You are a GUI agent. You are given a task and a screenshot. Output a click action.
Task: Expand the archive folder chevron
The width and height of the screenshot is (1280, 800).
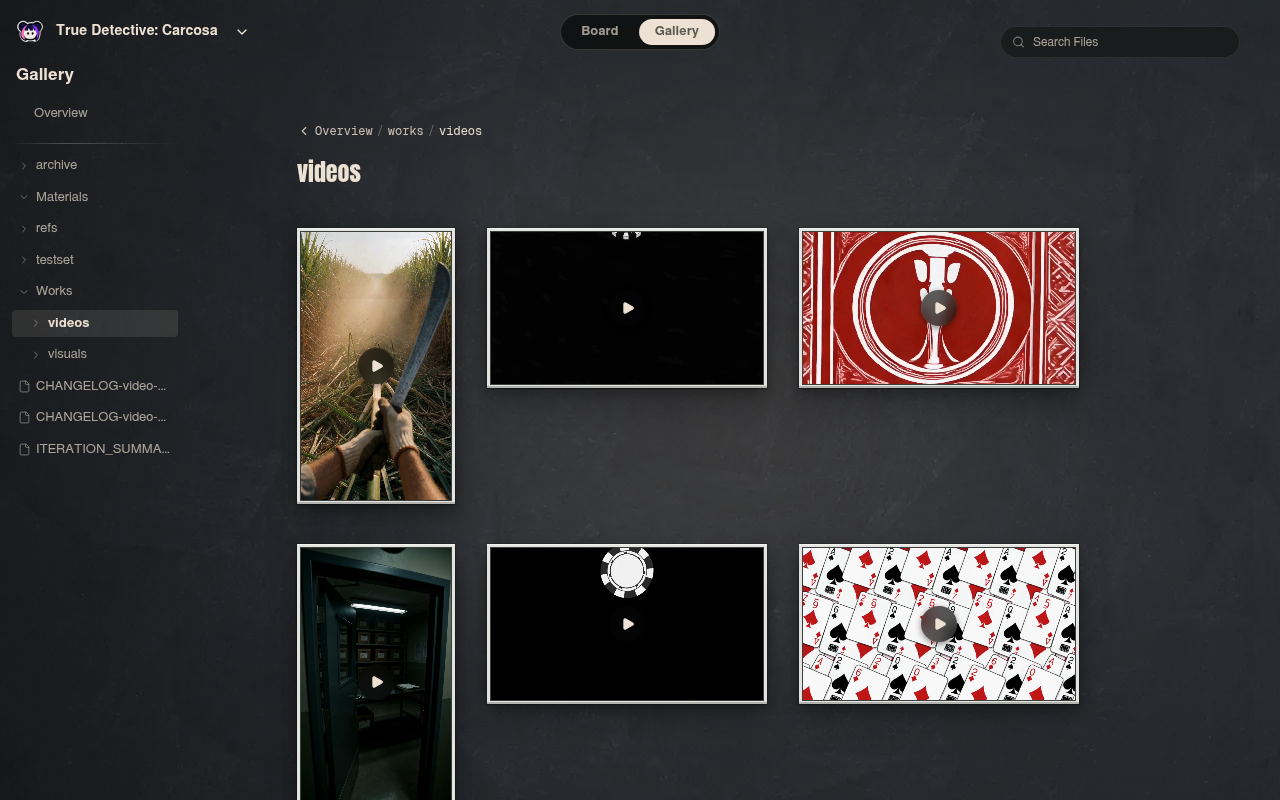[24, 165]
